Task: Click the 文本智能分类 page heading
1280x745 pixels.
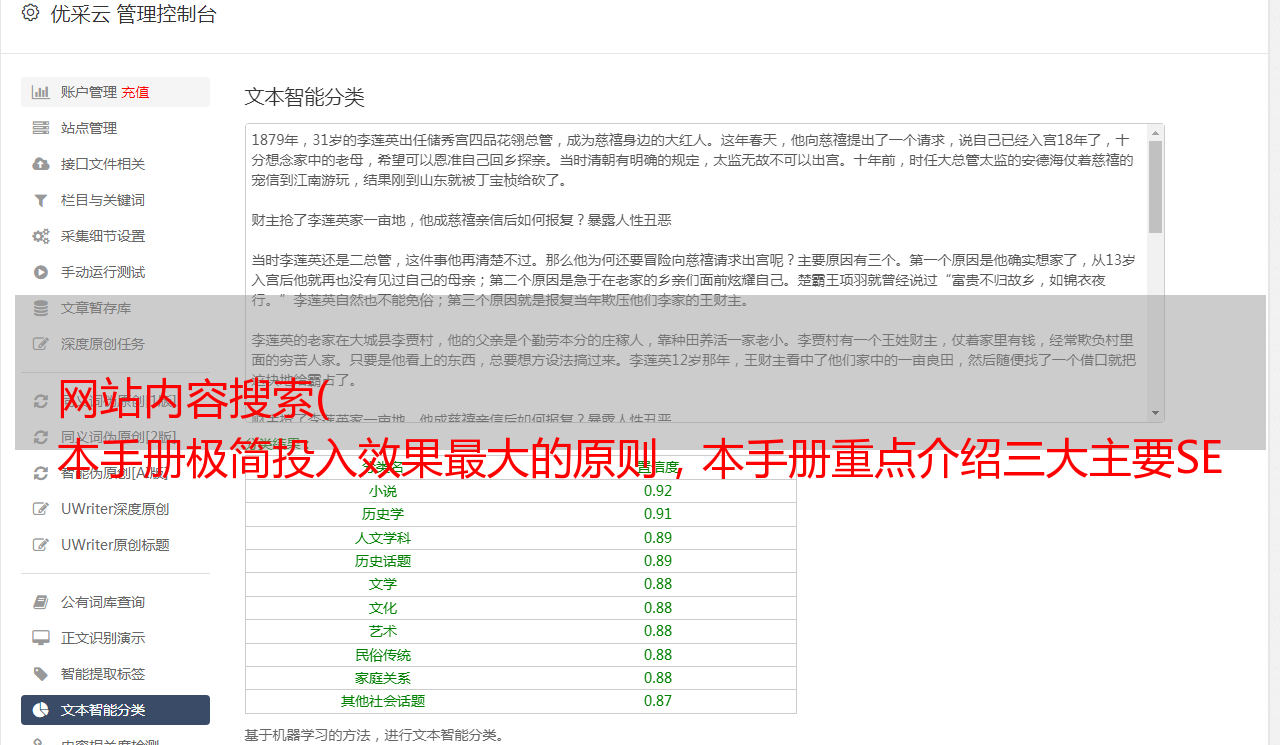Action: click(x=305, y=97)
